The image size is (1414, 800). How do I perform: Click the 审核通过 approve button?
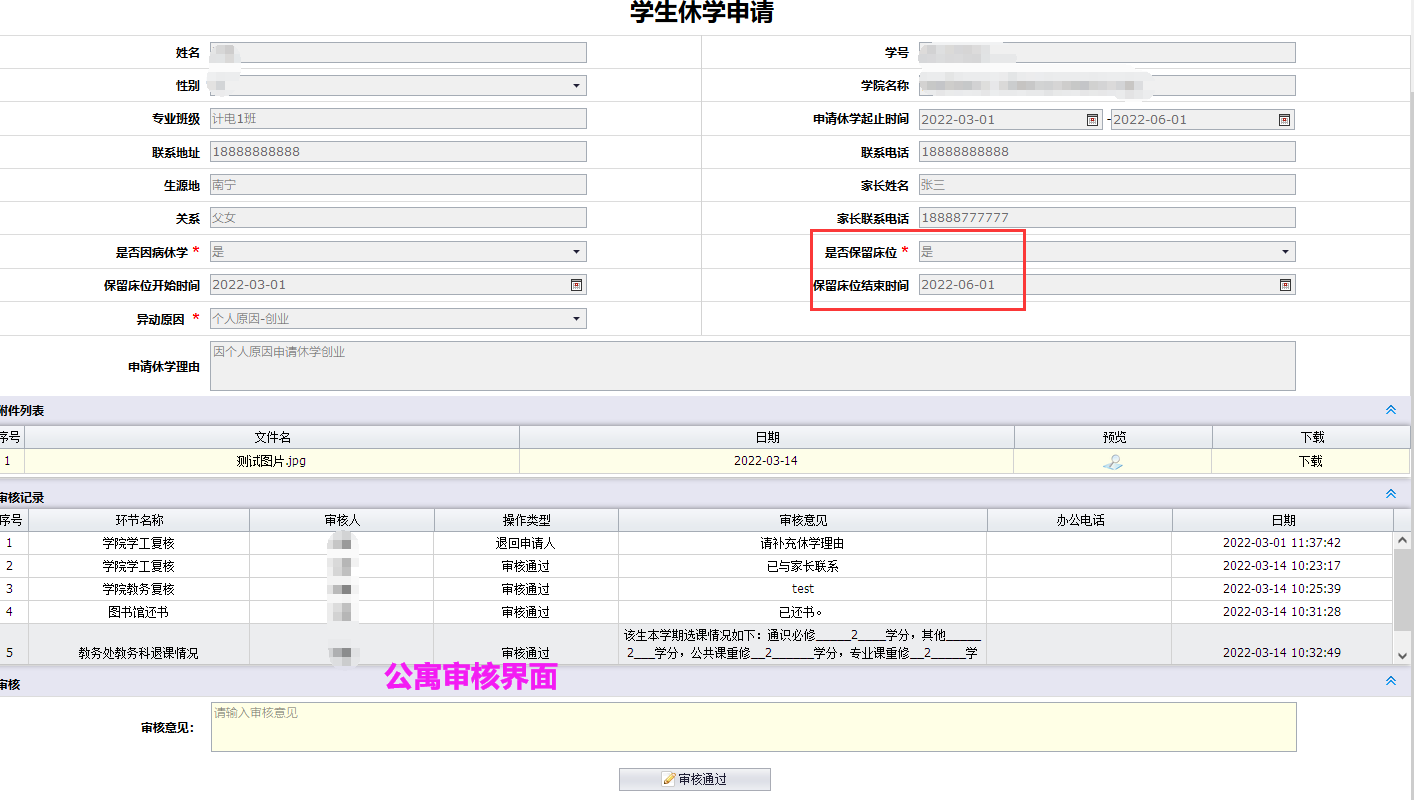695,779
